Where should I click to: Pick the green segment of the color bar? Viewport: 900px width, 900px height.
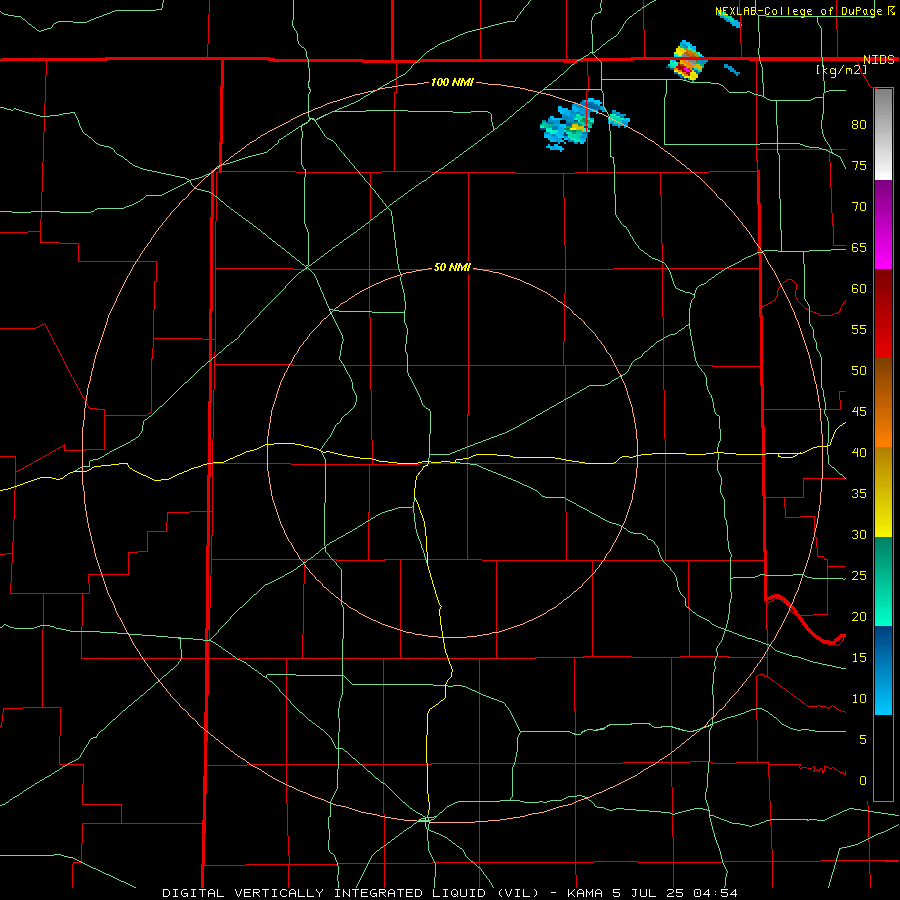coord(883,581)
